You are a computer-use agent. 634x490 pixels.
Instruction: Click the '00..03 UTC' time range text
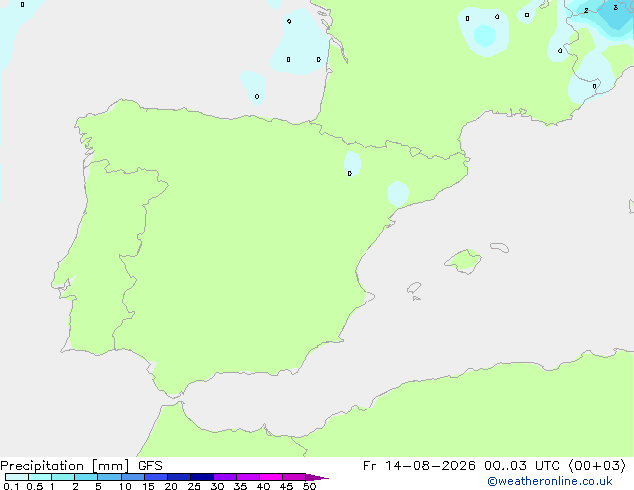(520, 466)
